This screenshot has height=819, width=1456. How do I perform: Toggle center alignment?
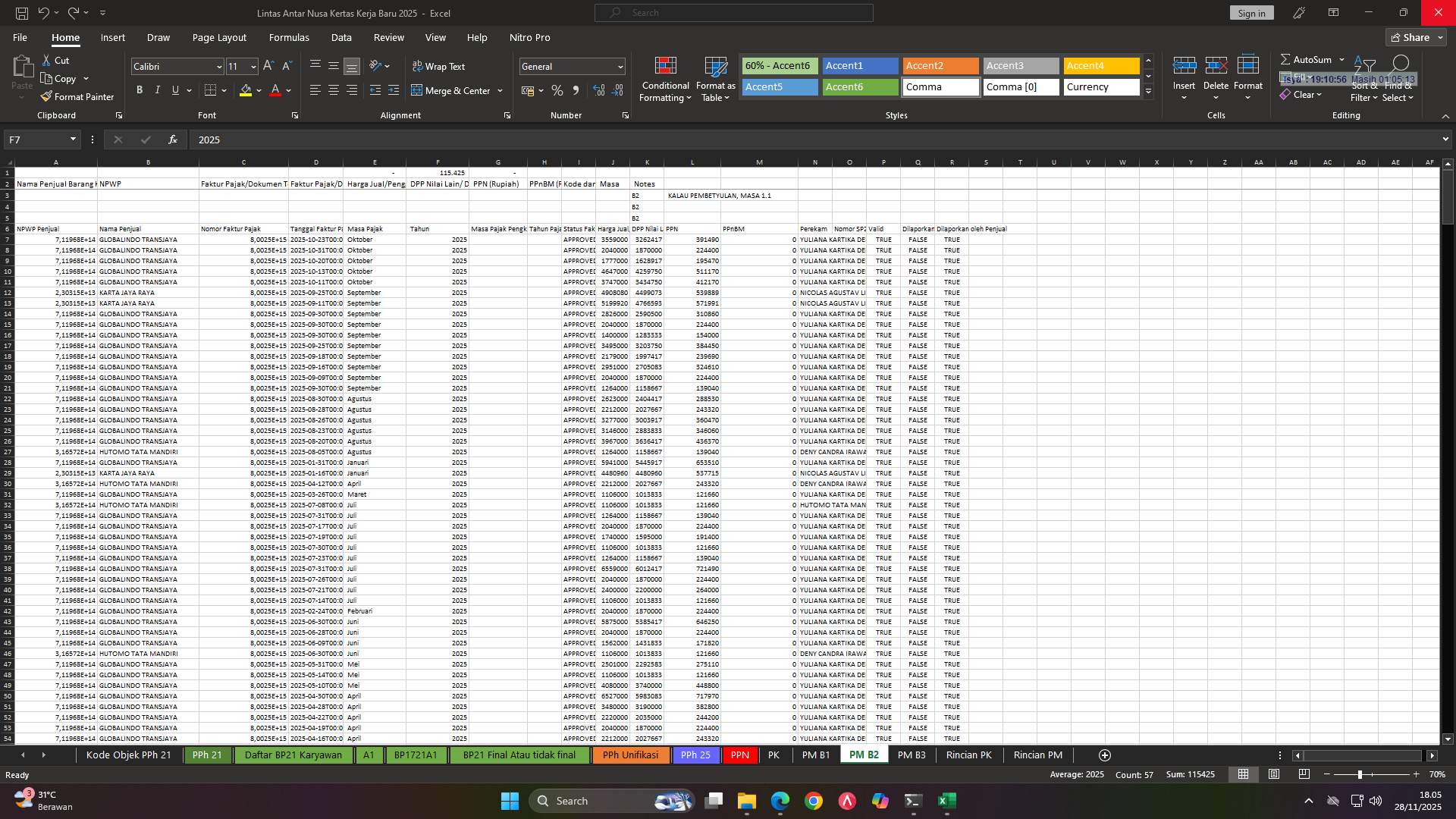tap(333, 89)
